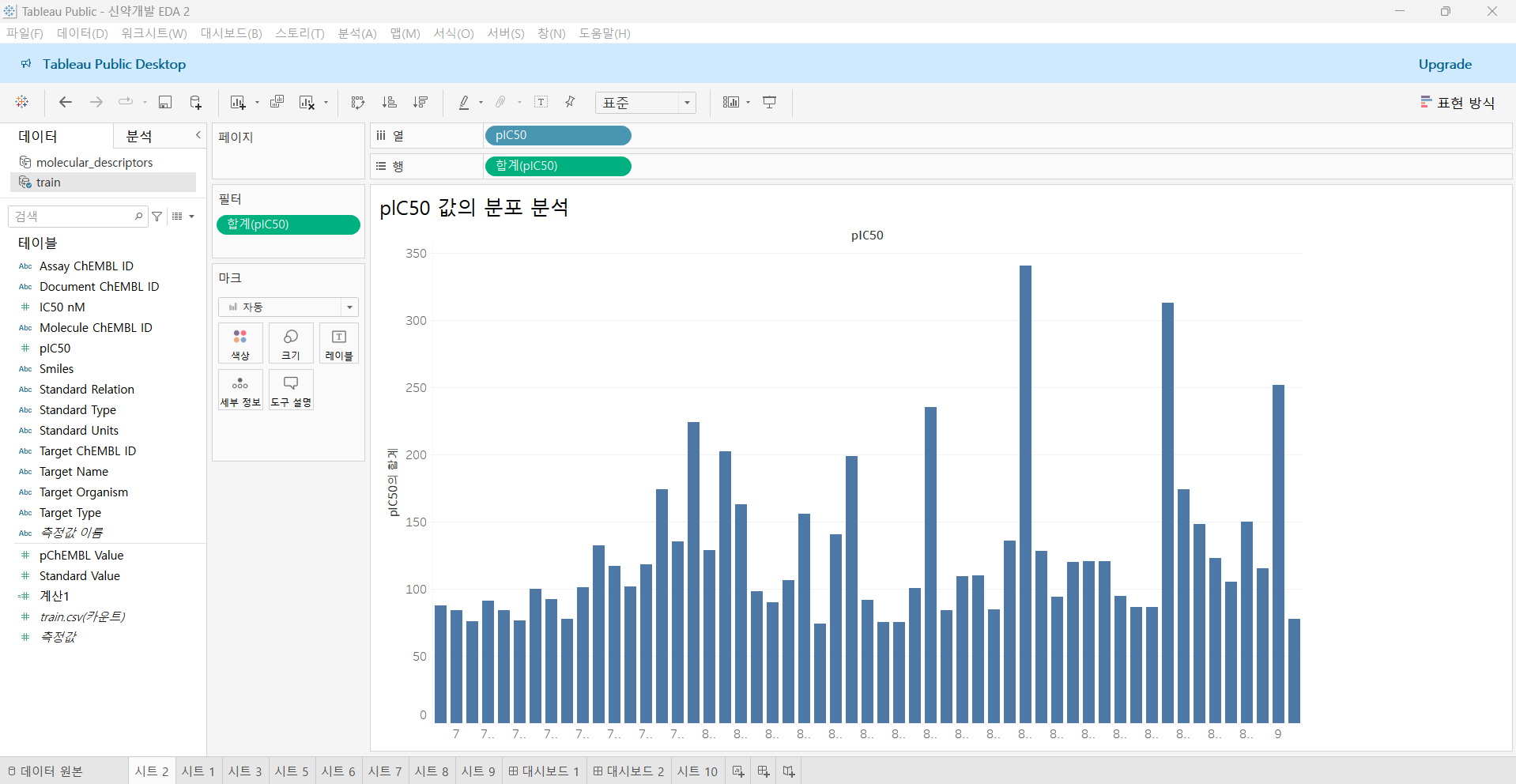1516x784 pixels.
Task: Open the Detail (세부 정보) marks card
Action: (240, 390)
